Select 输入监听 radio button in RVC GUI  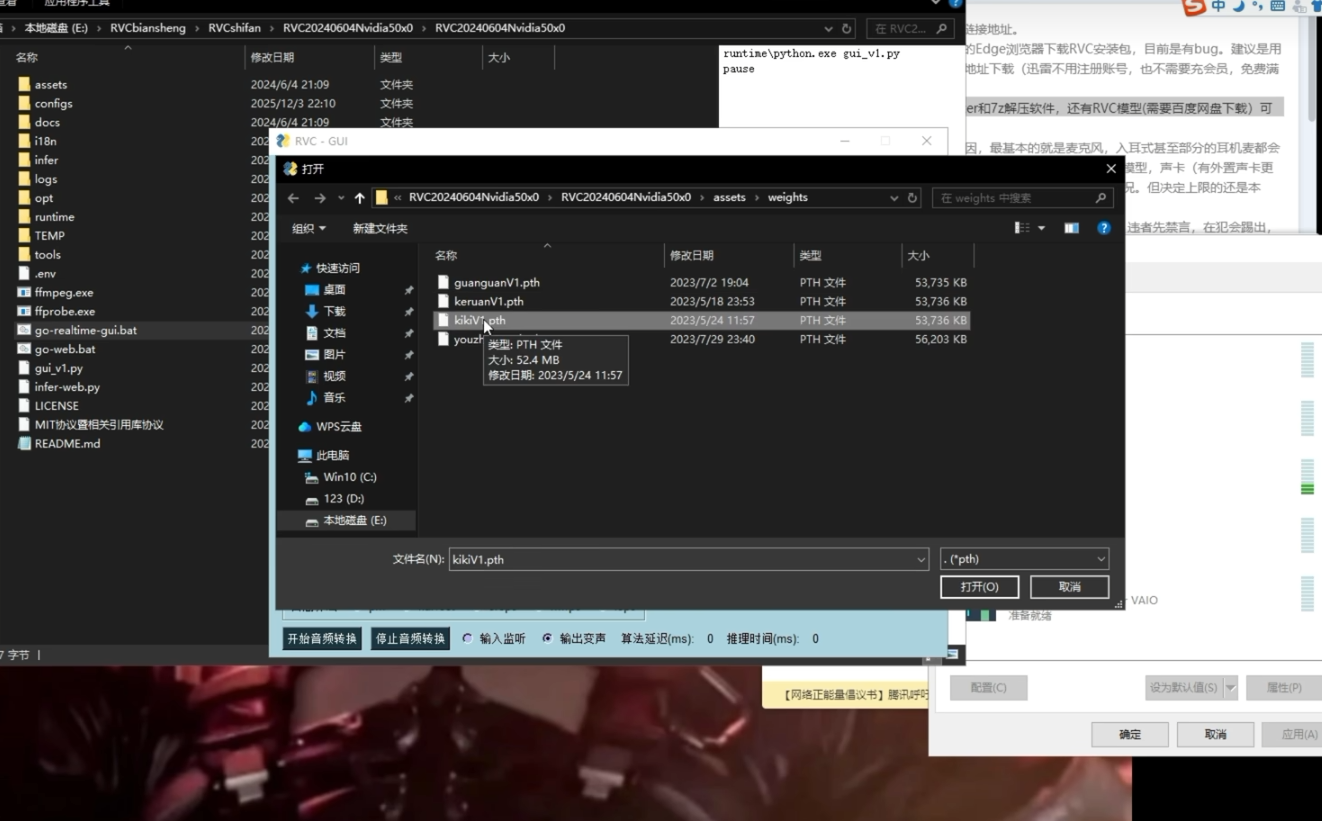[467, 638]
